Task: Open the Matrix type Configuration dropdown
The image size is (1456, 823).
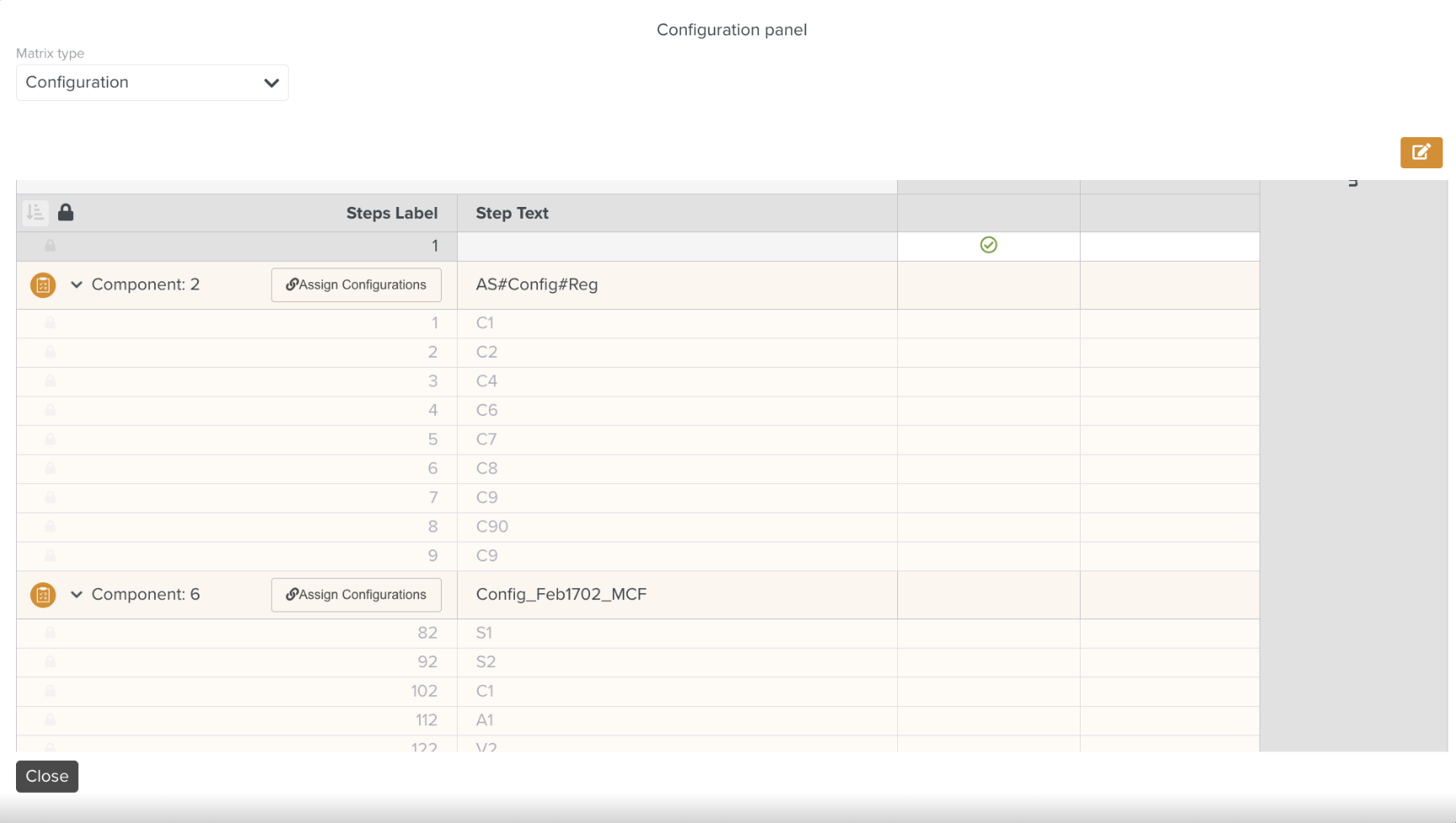Action: [152, 82]
